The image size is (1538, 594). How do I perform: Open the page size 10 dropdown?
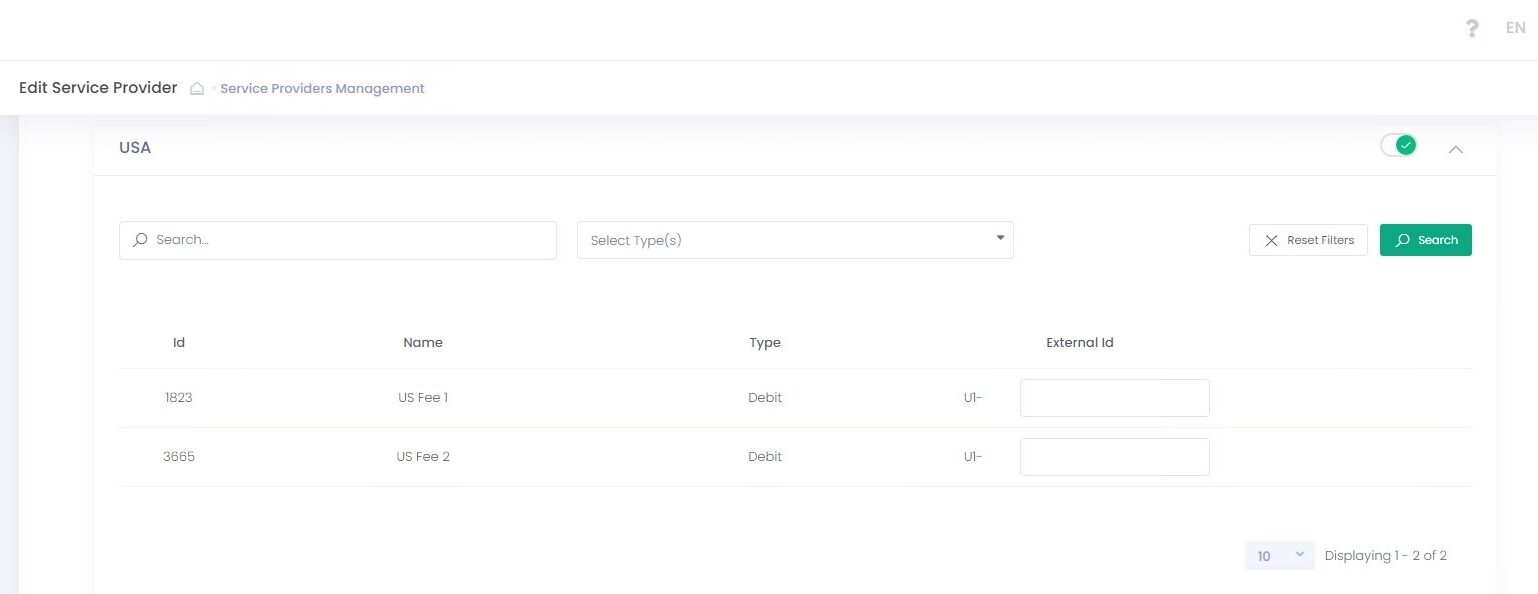1279,556
